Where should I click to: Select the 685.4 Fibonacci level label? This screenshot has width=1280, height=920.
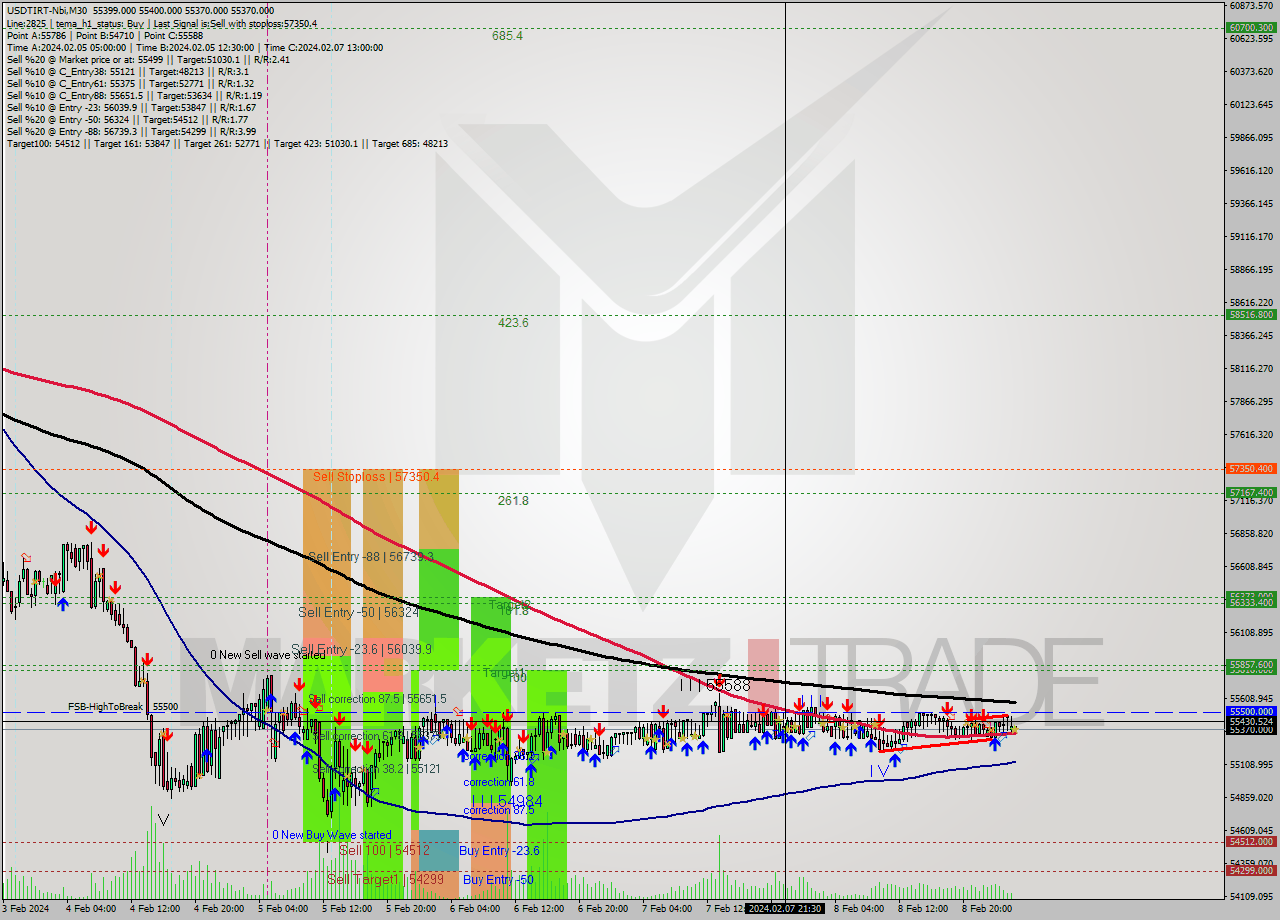[x=507, y=36]
